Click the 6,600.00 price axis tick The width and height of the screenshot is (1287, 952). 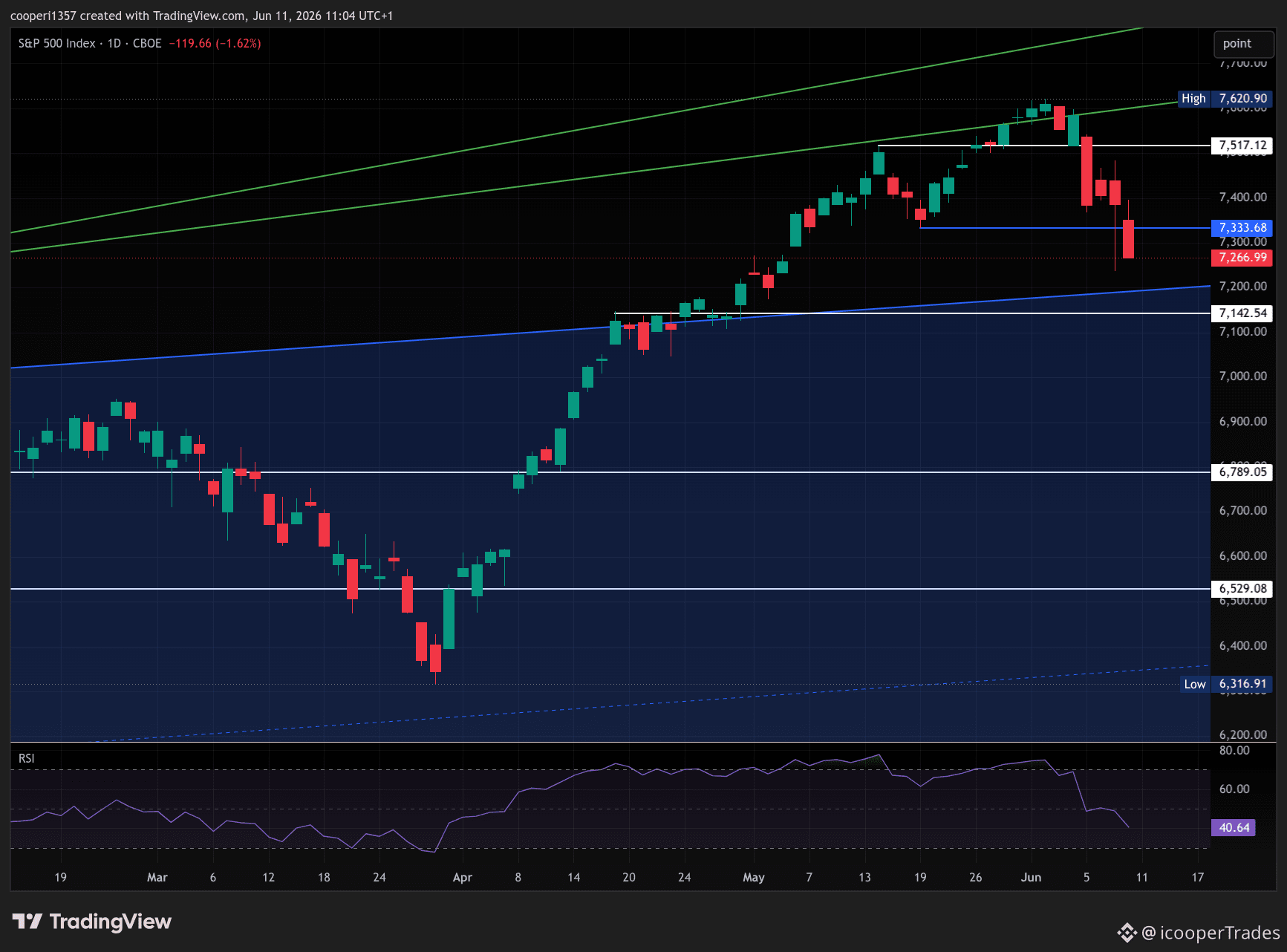click(x=1242, y=555)
